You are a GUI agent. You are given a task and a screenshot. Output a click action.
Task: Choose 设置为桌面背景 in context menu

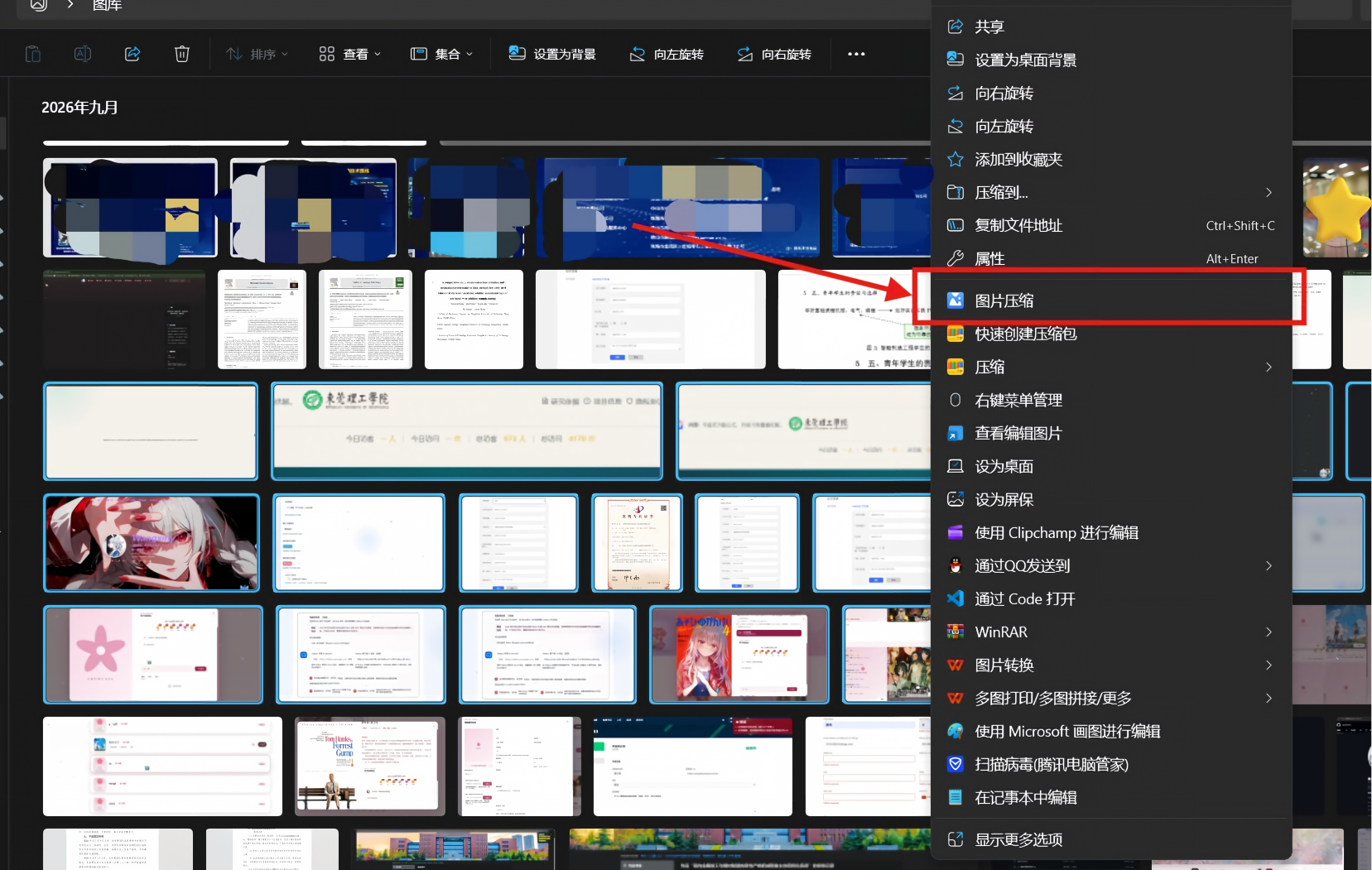[x=1111, y=60]
